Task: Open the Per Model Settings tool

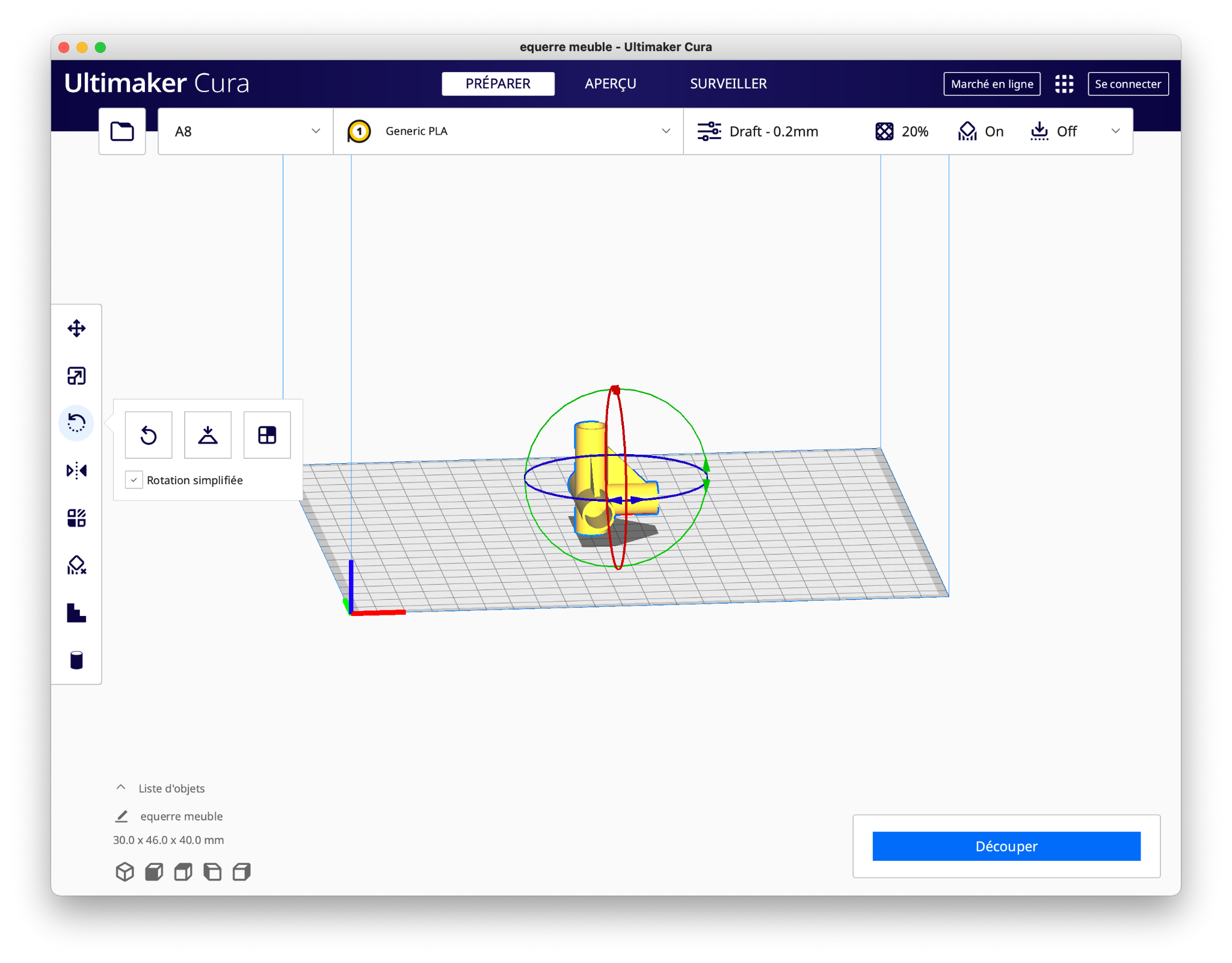Action: (x=76, y=518)
